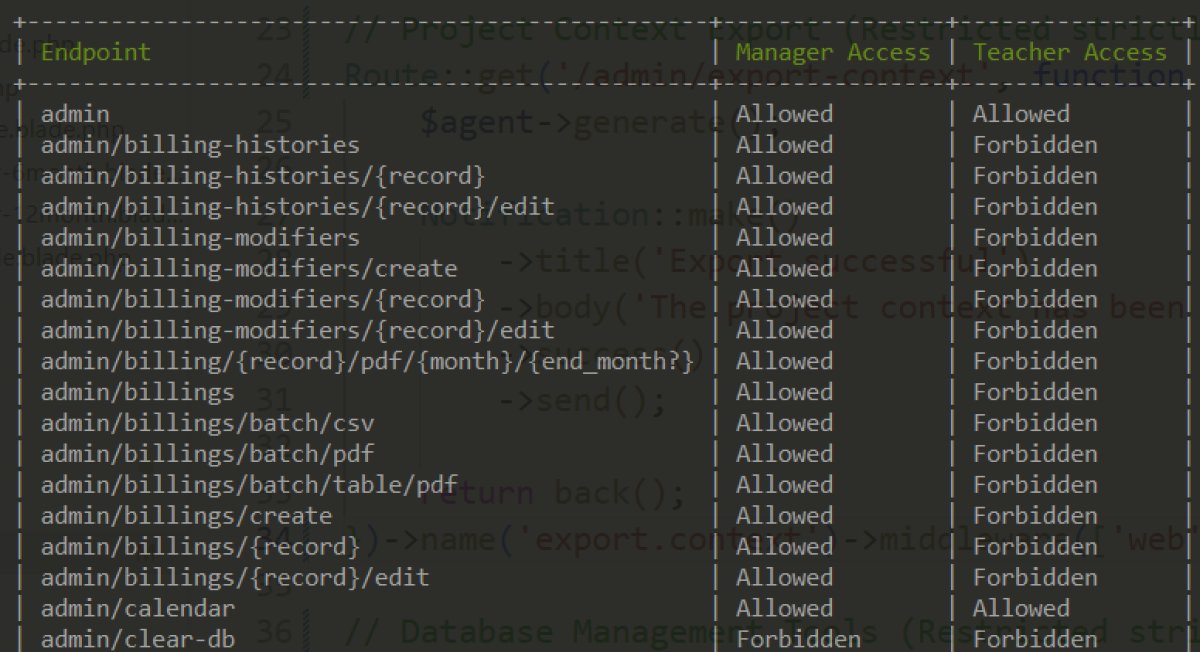
Task: Click Manager Allowed value for admin/billings row
Action: click(x=784, y=392)
